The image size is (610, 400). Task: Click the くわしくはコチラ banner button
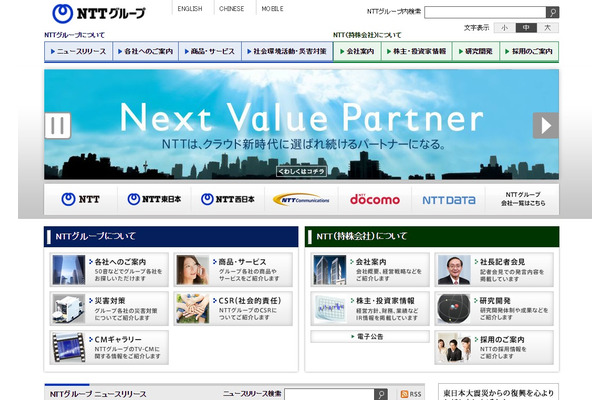point(303,170)
